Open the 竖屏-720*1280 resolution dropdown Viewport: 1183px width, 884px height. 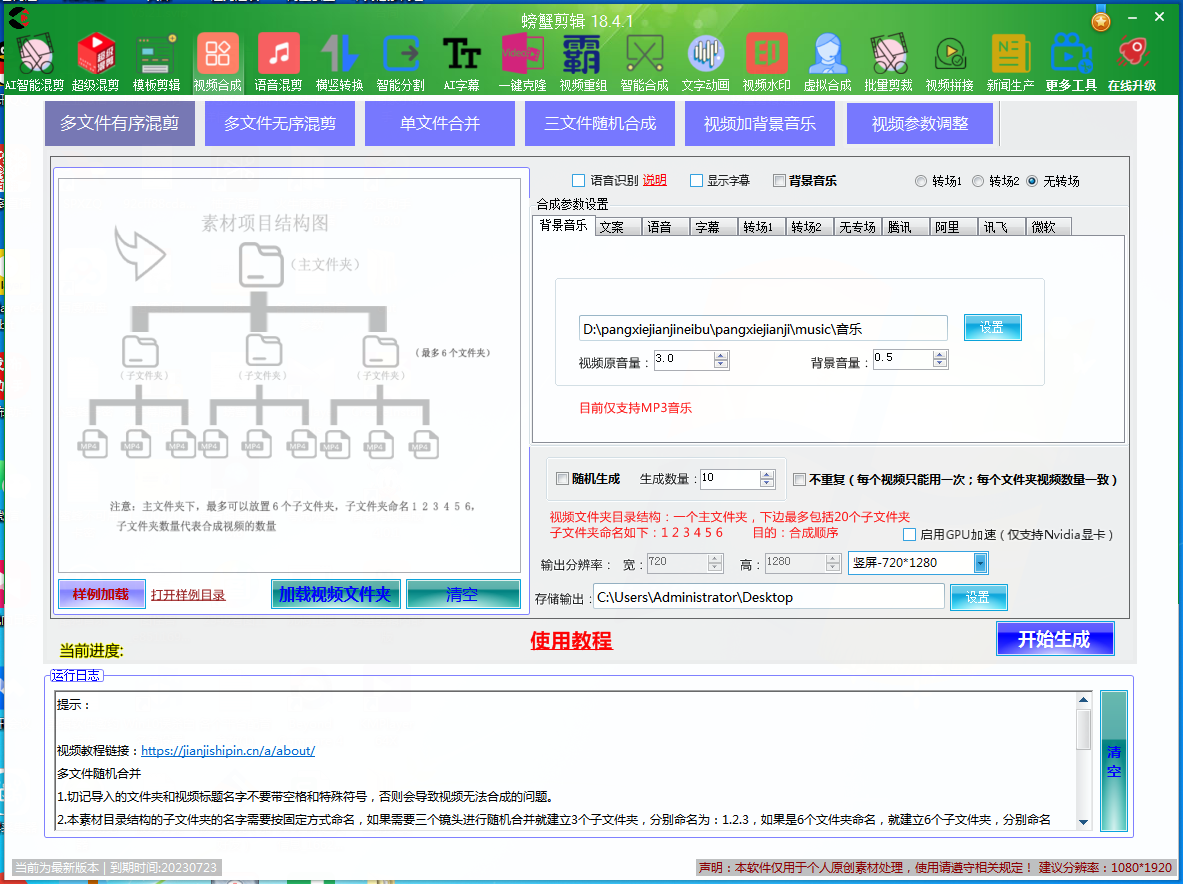[980, 563]
